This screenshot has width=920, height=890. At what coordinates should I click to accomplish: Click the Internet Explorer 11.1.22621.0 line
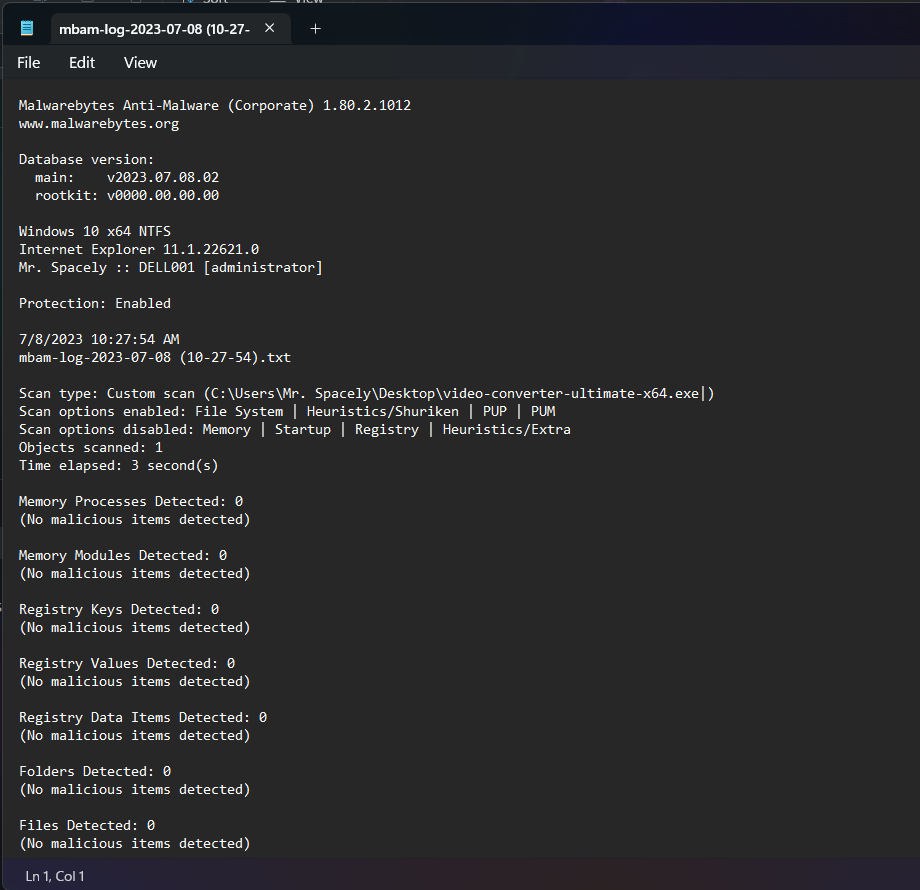click(x=138, y=249)
